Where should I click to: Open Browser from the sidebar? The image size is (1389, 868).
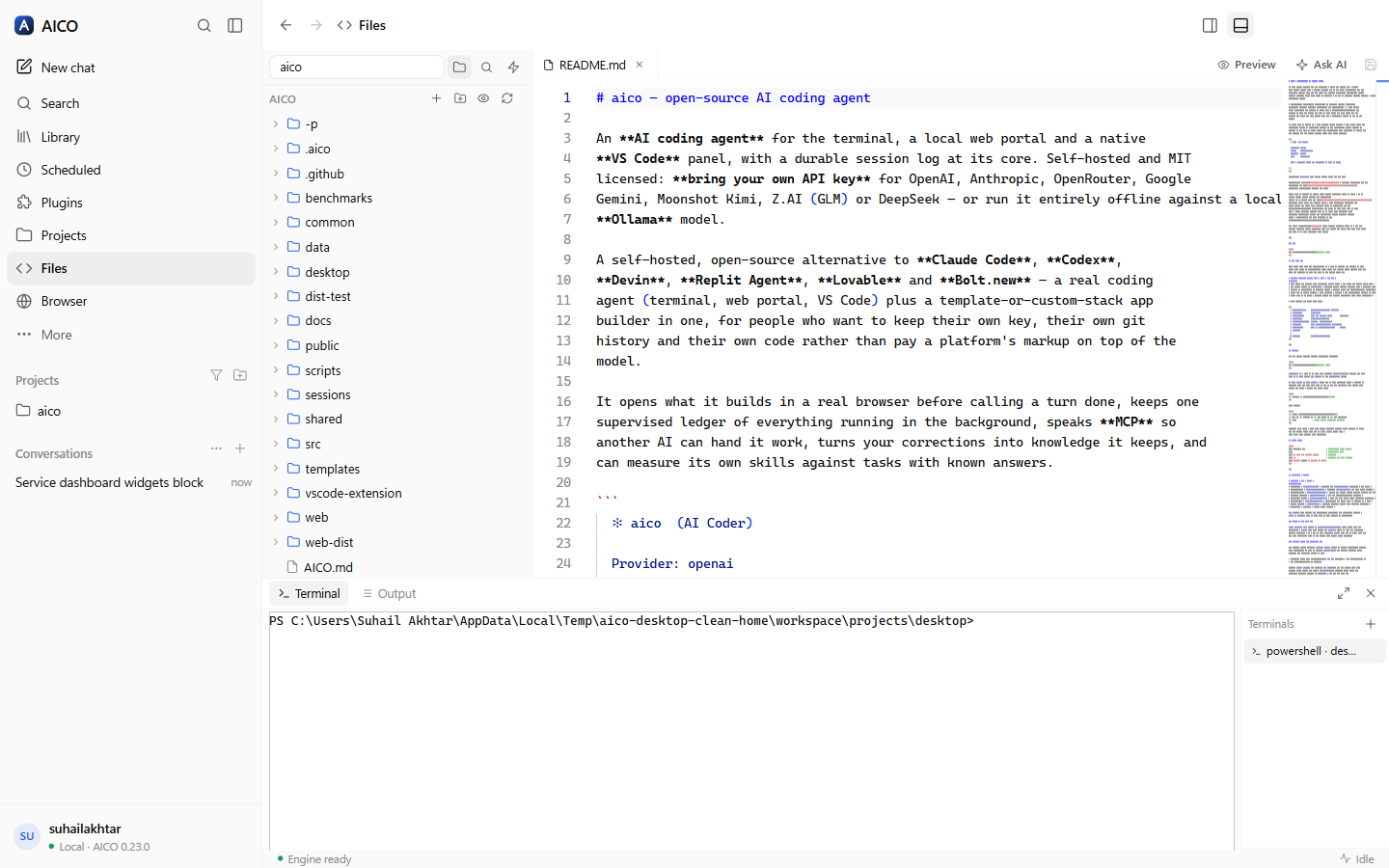tap(131, 301)
